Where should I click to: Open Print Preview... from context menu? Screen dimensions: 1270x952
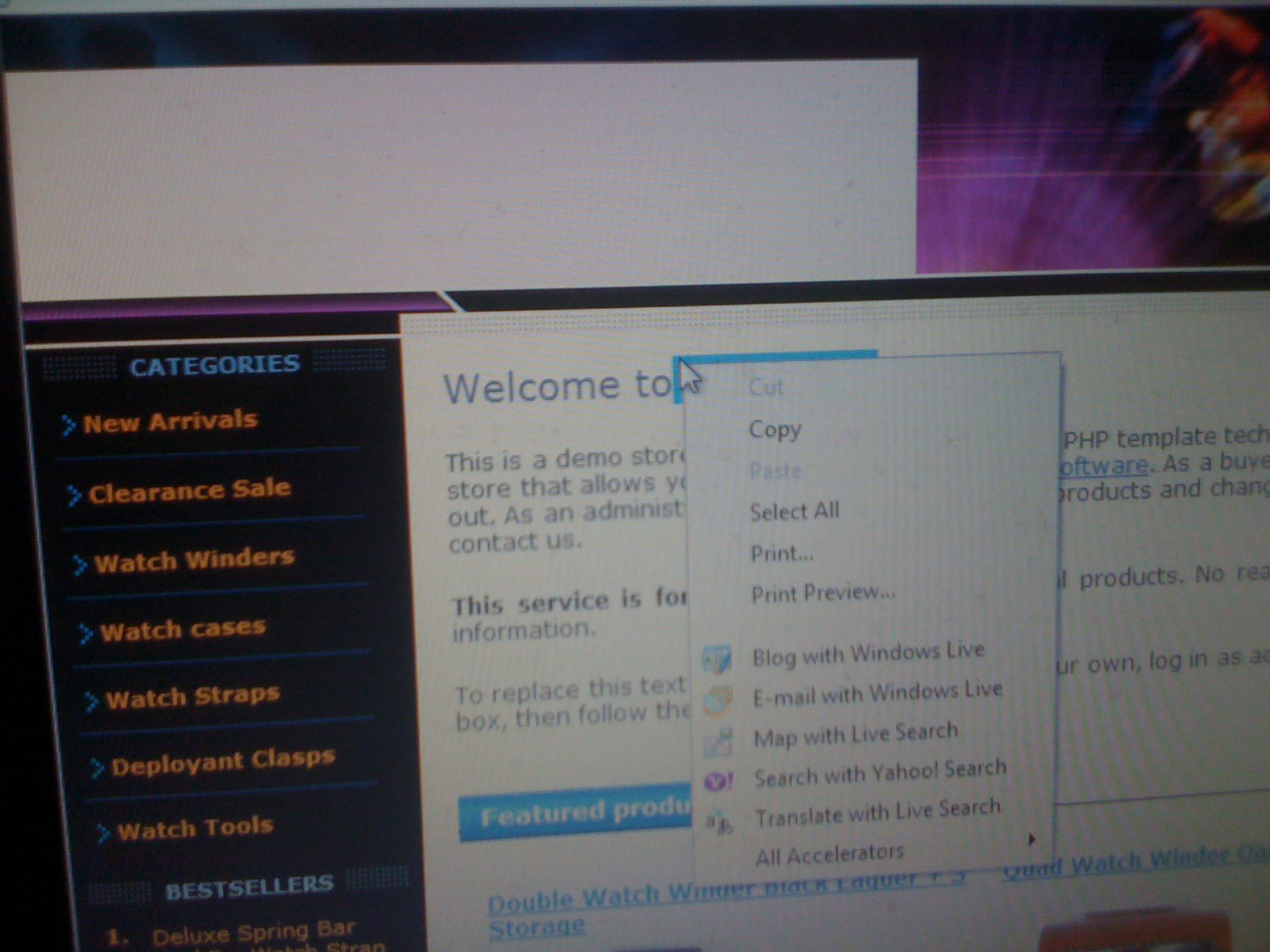[x=822, y=593]
